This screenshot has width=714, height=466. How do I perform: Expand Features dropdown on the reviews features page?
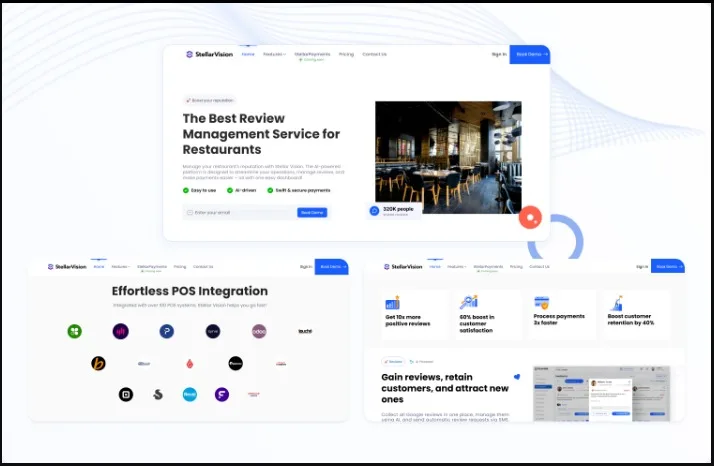(457, 266)
